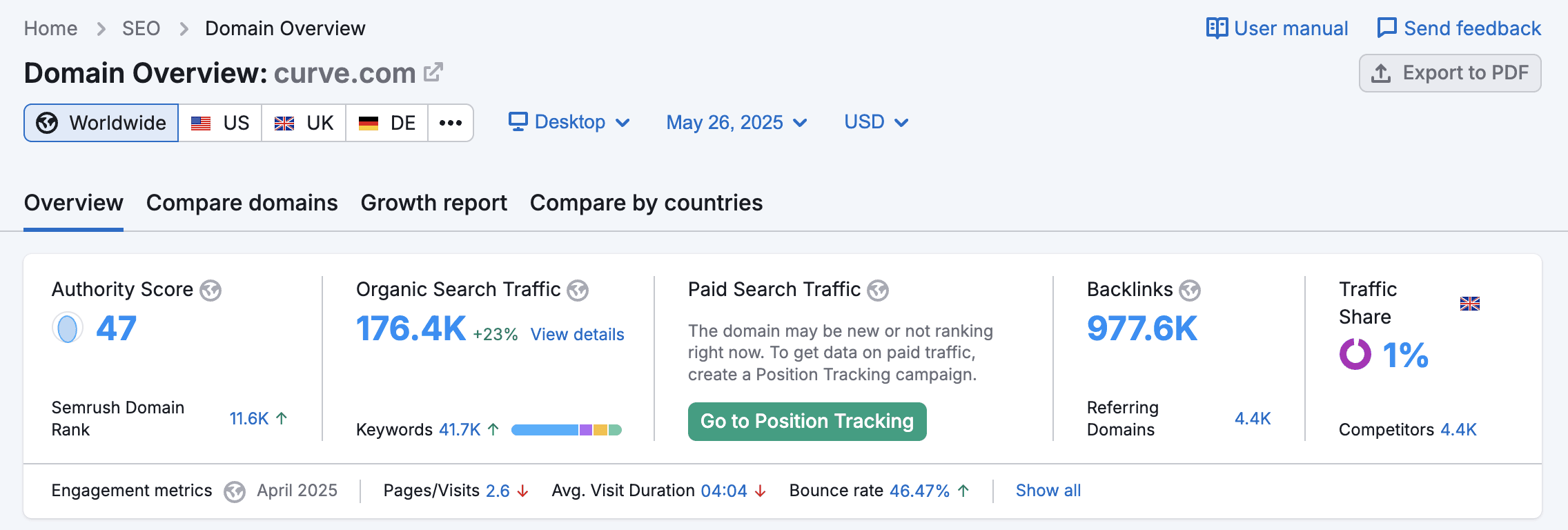Click organic traffic value 176.4K

pos(411,328)
